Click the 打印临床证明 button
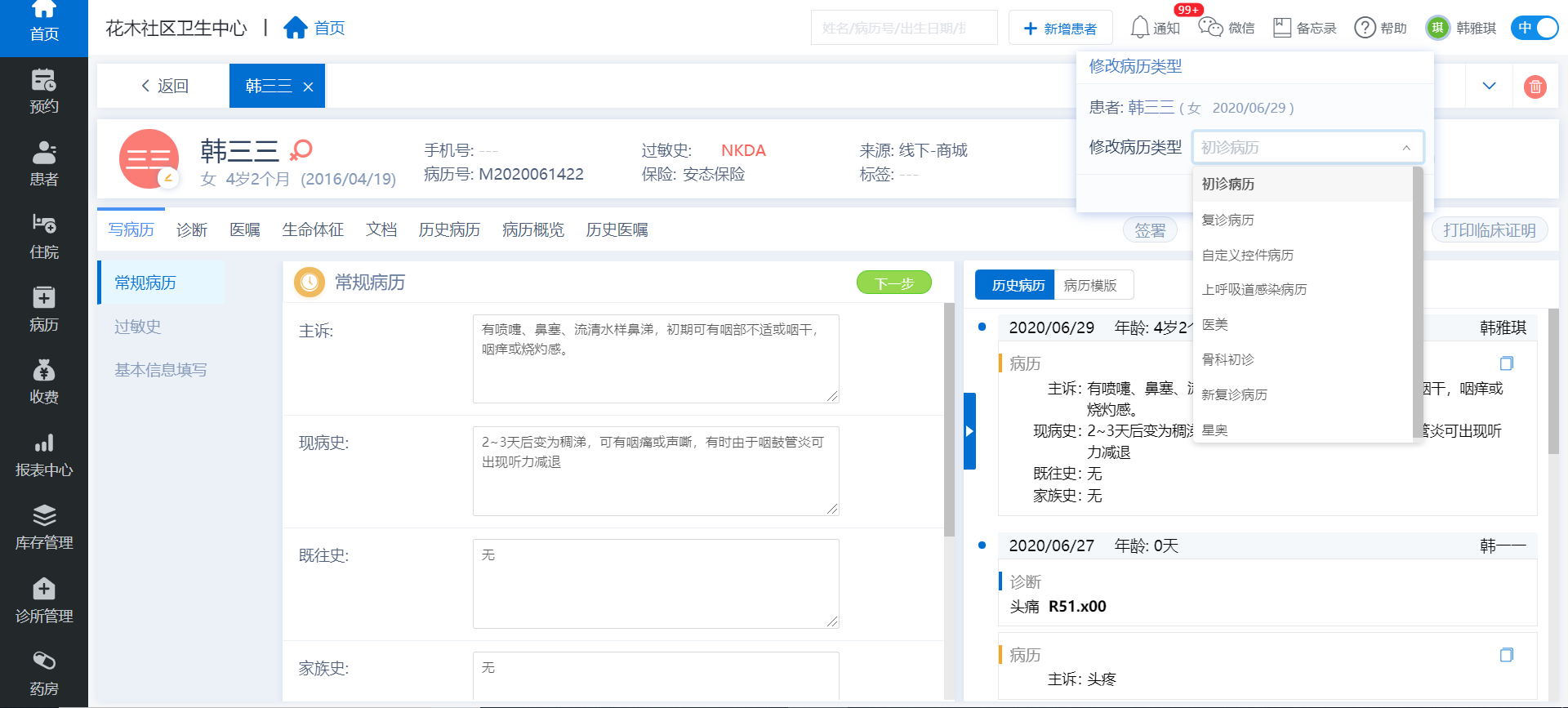This screenshot has width=1568, height=708. pyautogui.click(x=1490, y=230)
